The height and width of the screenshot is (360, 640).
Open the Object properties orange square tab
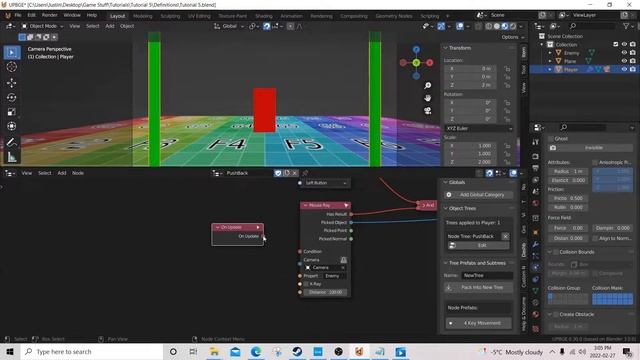pos(536,232)
